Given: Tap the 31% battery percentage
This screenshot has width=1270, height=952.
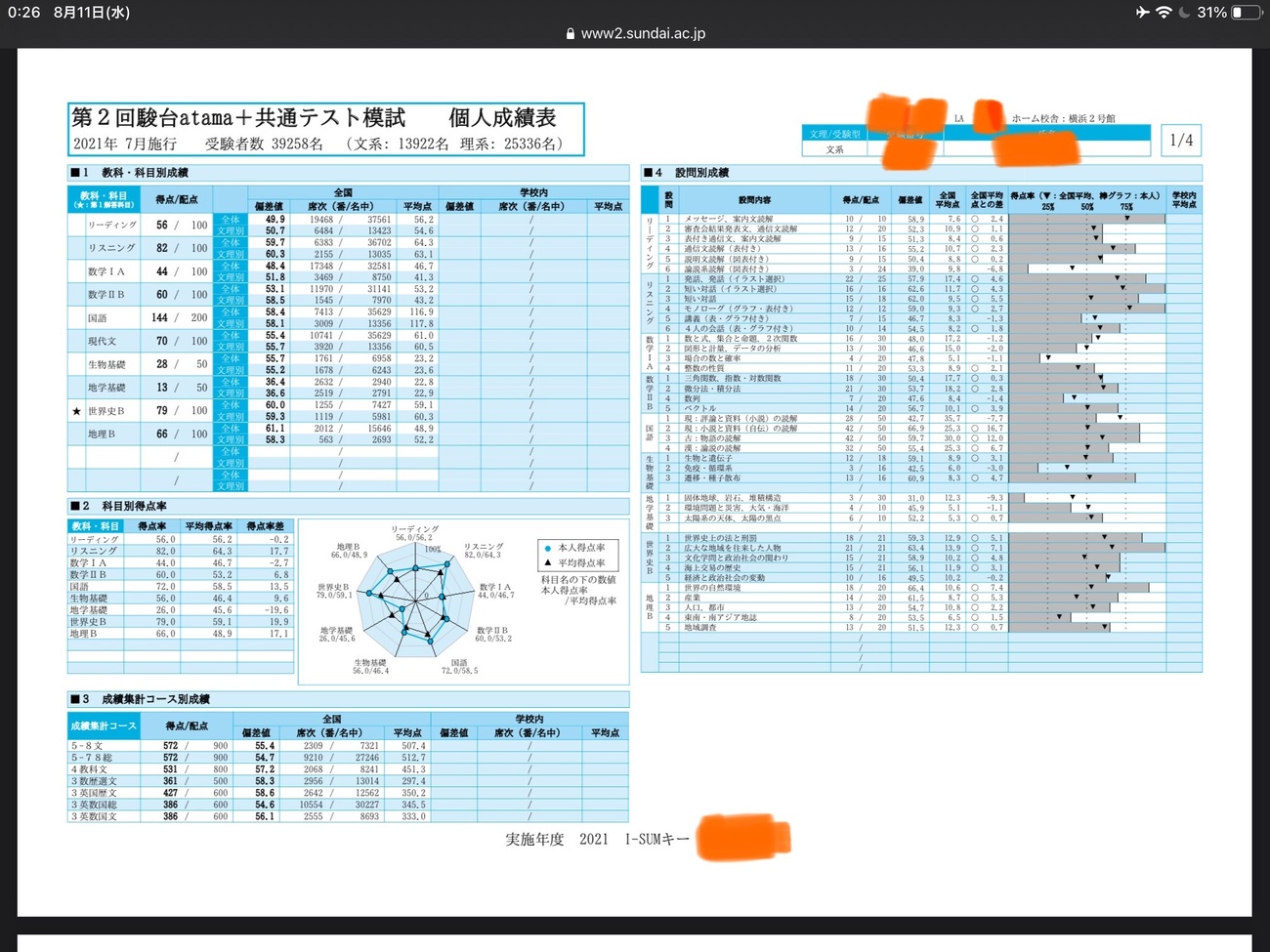Looking at the screenshot, I should click(x=1212, y=13).
